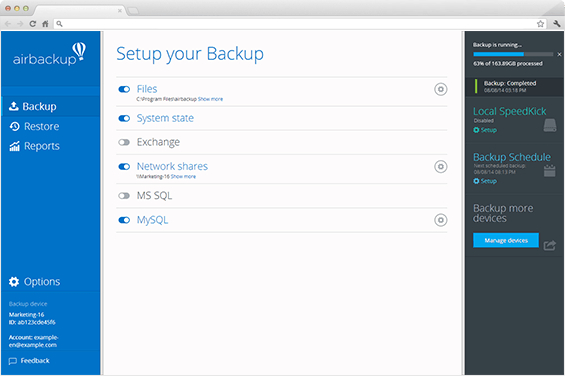The width and height of the screenshot is (565, 376).
Task: Click the Local SpeedKick drive icon
Action: click(550, 125)
